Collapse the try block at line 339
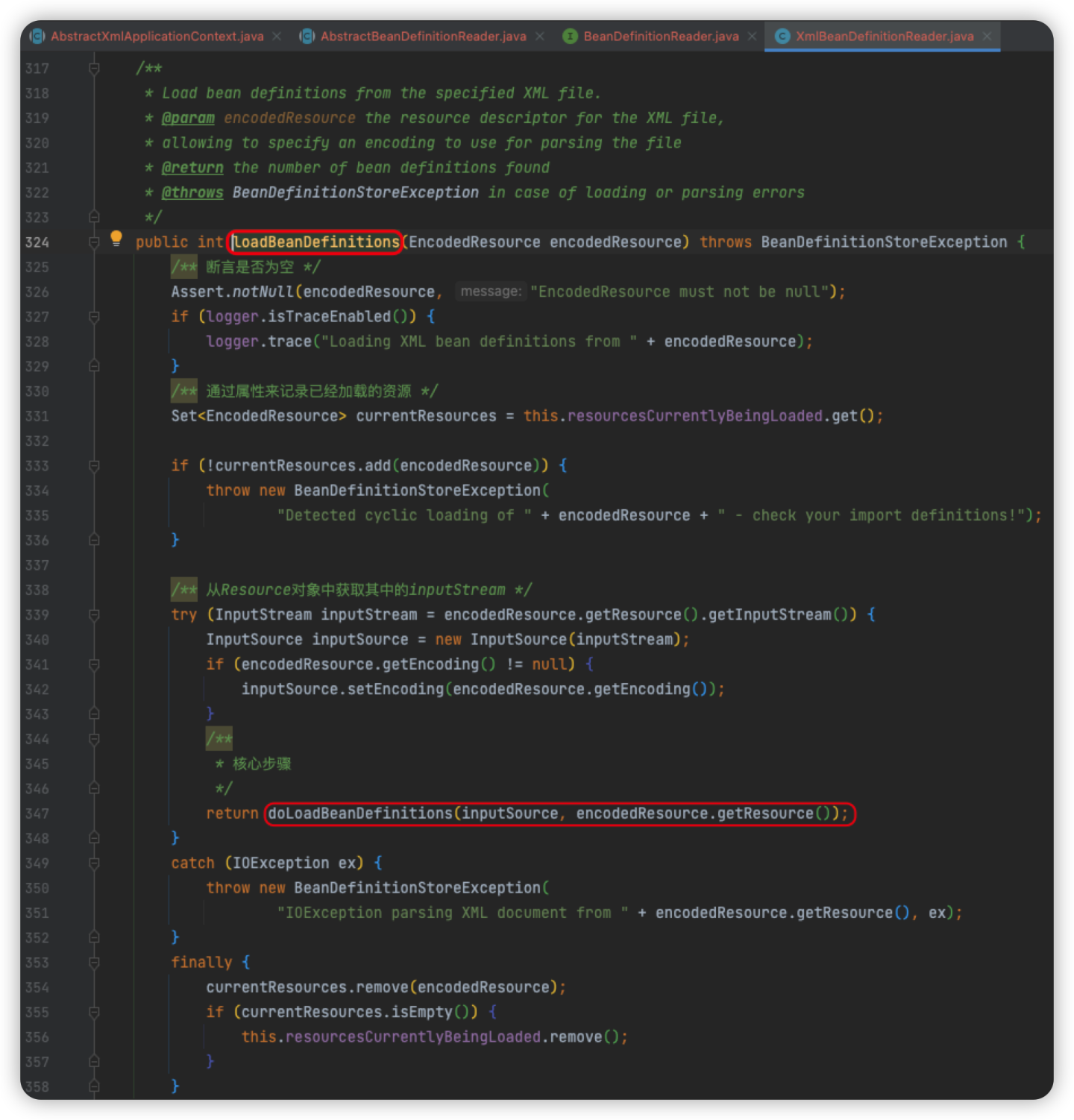The width and height of the screenshot is (1074, 1120). (94, 615)
